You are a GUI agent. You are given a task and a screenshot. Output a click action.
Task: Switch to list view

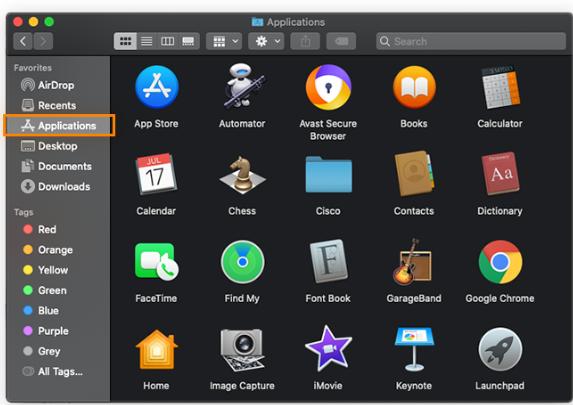pyautogui.click(x=147, y=41)
